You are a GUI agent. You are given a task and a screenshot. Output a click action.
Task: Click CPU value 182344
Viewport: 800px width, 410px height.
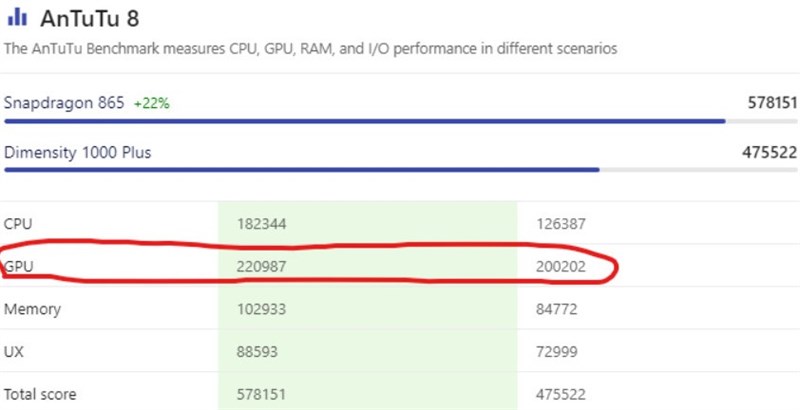point(261,224)
